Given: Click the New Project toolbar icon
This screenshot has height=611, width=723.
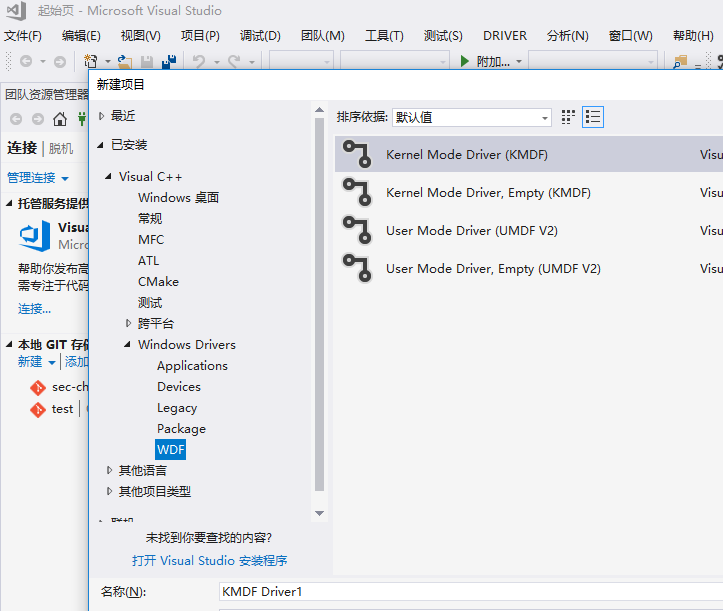Looking at the screenshot, I should [91, 61].
